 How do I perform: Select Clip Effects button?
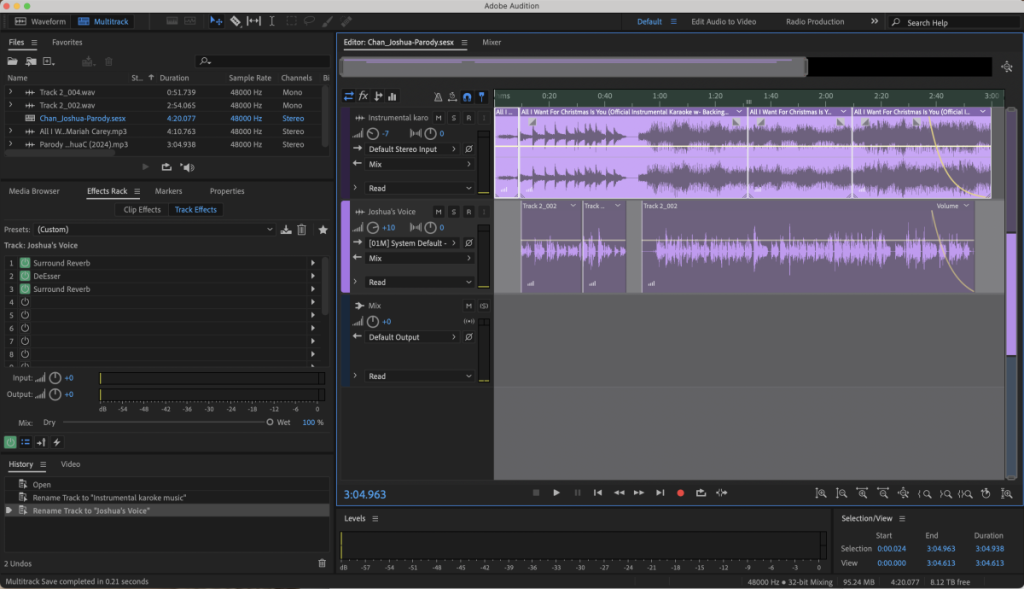142,210
